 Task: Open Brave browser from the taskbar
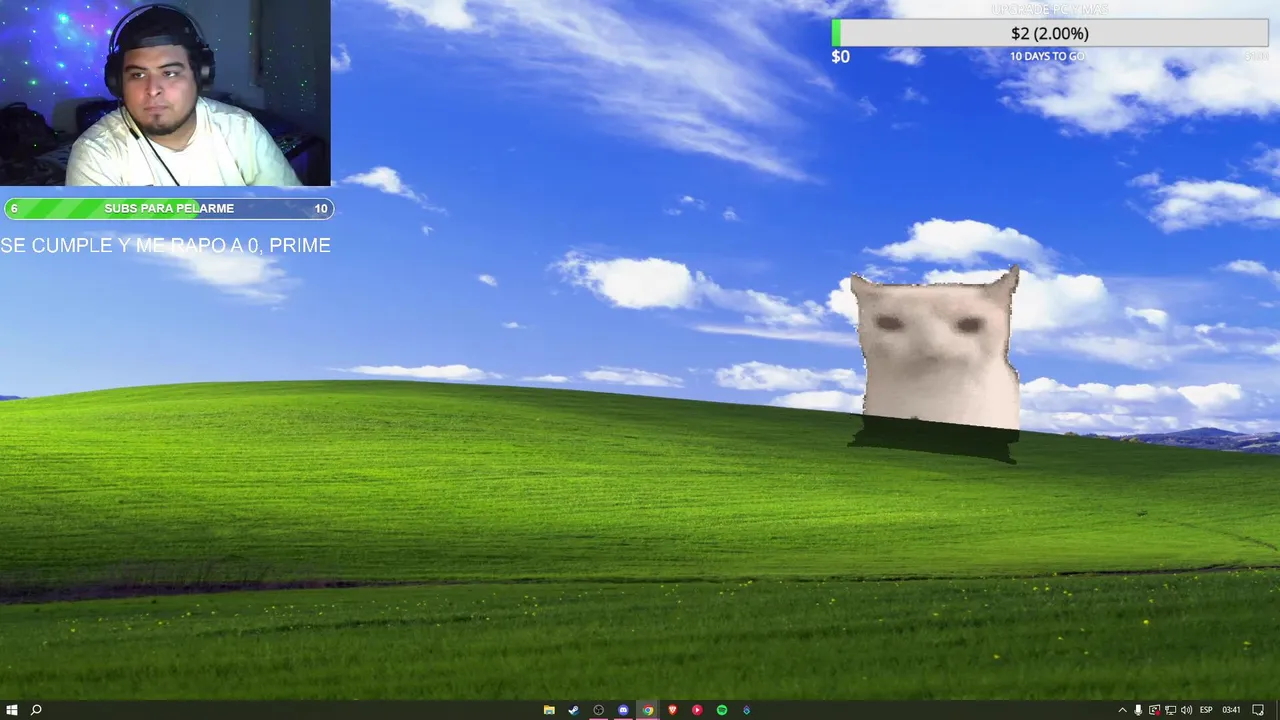tap(672, 710)
